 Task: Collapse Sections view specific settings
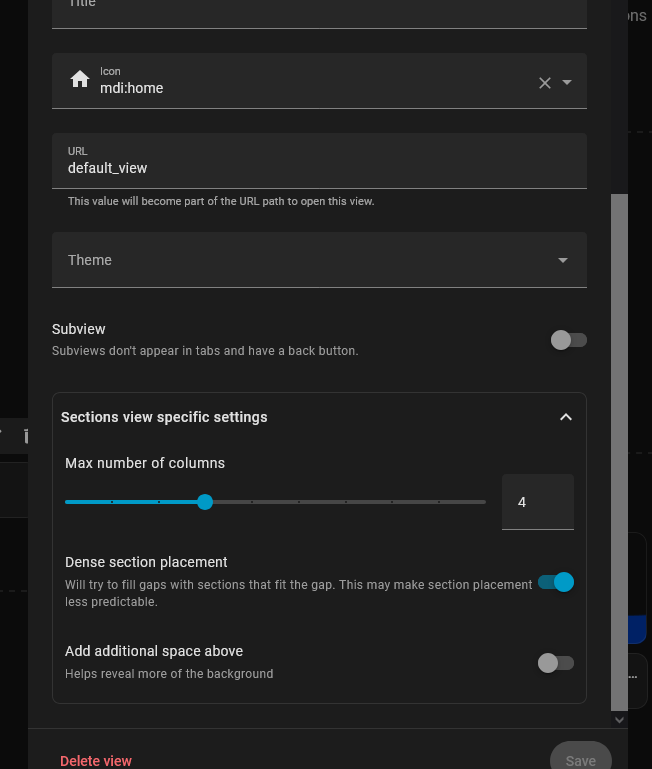coord(566,417)
